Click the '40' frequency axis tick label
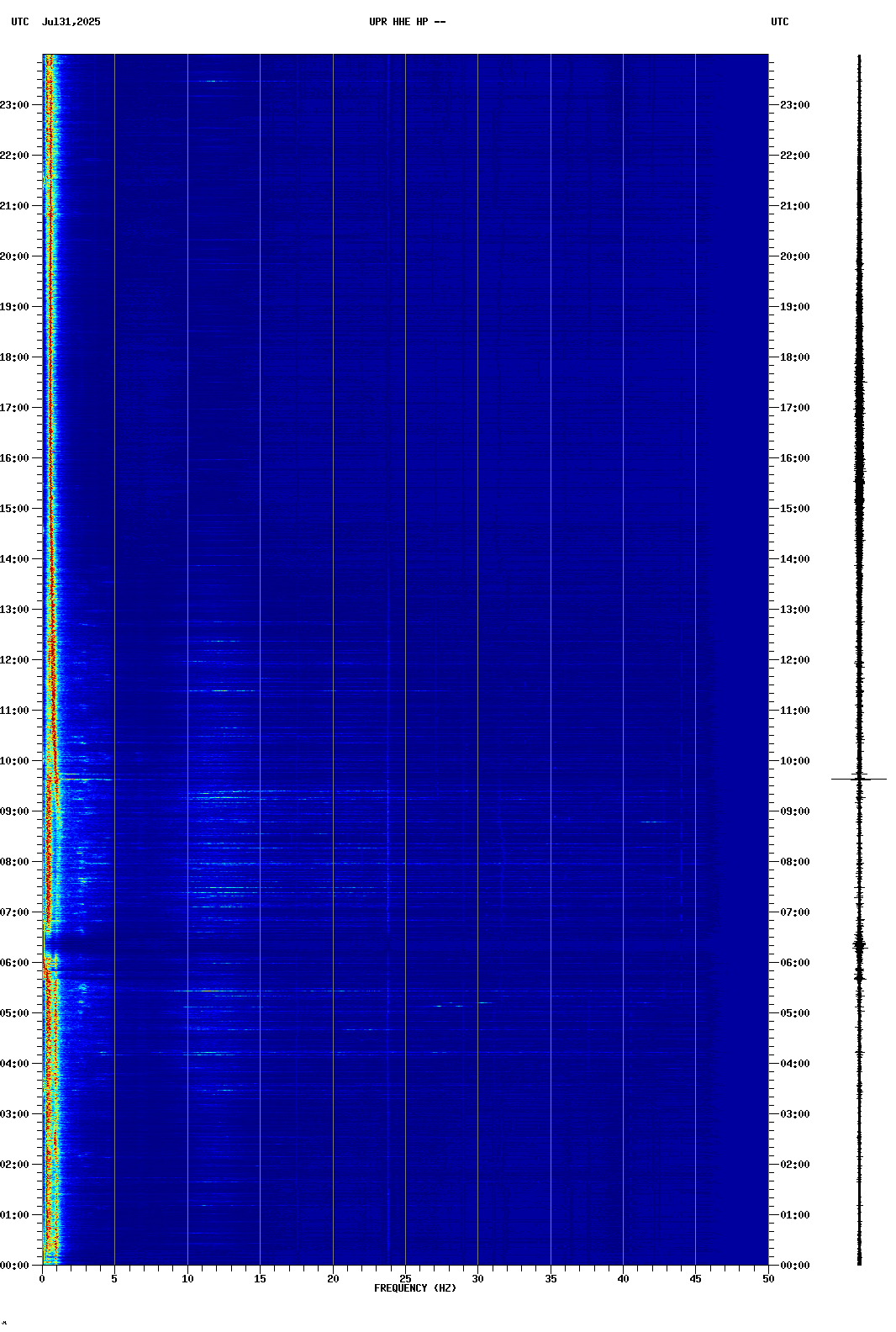The width and height of the screenshot is (896, 1332). (x=623, y=1279)
